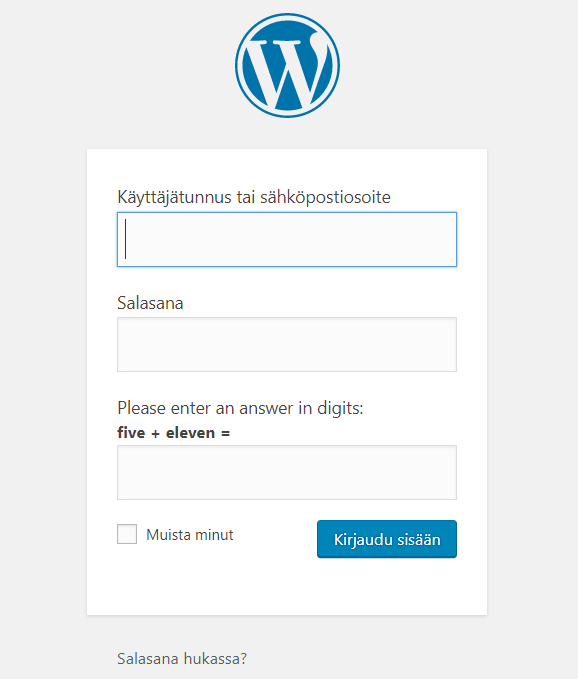Click the captcha answer input field
Image resolution: width=578 pixels, height=679 pixels.
(287, 472)
